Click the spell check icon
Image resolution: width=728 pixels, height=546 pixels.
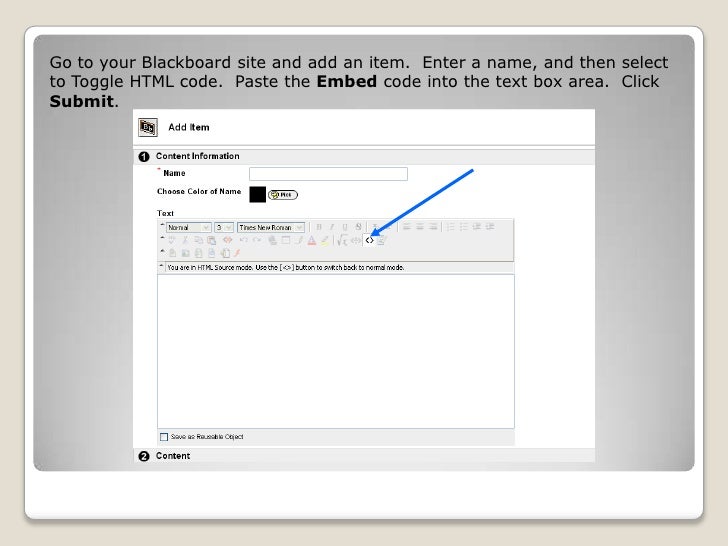pos(171,240)
